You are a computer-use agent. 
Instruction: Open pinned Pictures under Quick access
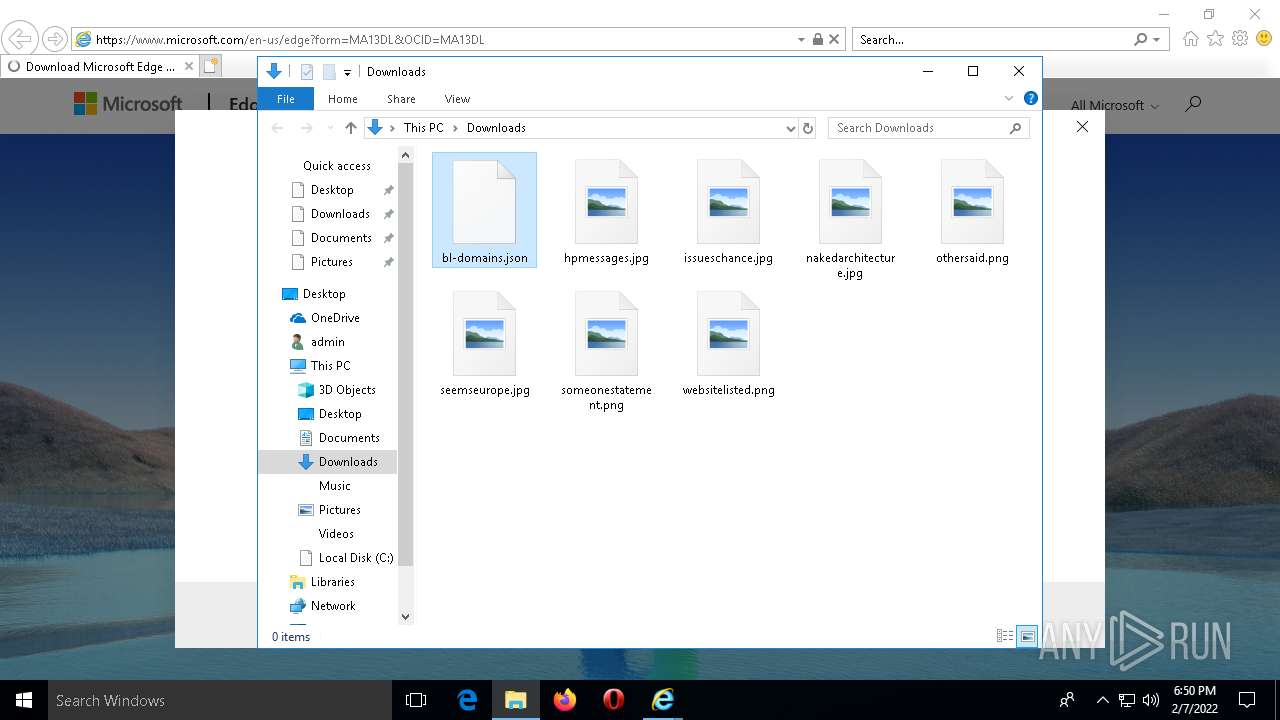(332, 262)
